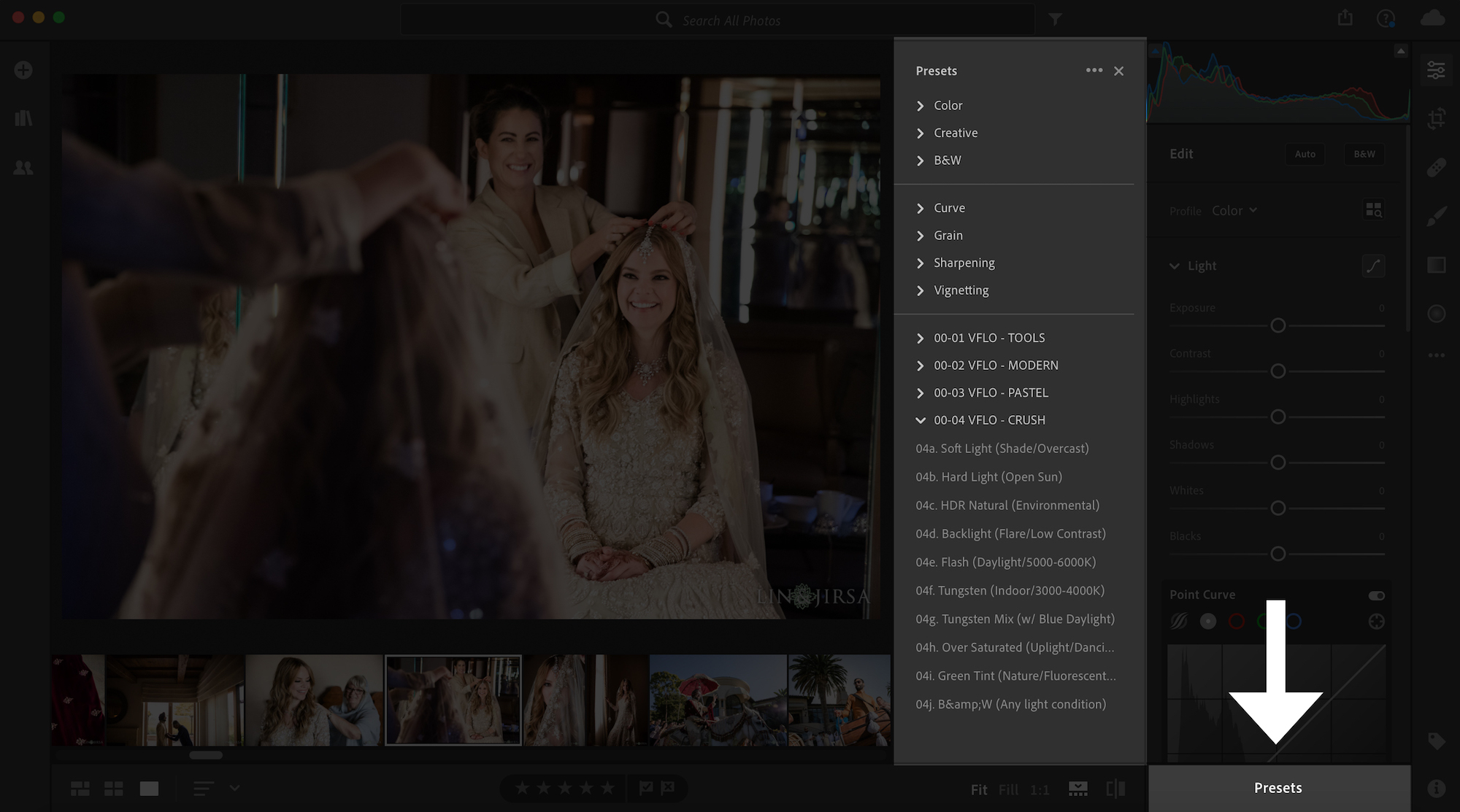The image size is (1460, 812).
Task: Open the Presets panel options menu
Action: [1094, 70]
